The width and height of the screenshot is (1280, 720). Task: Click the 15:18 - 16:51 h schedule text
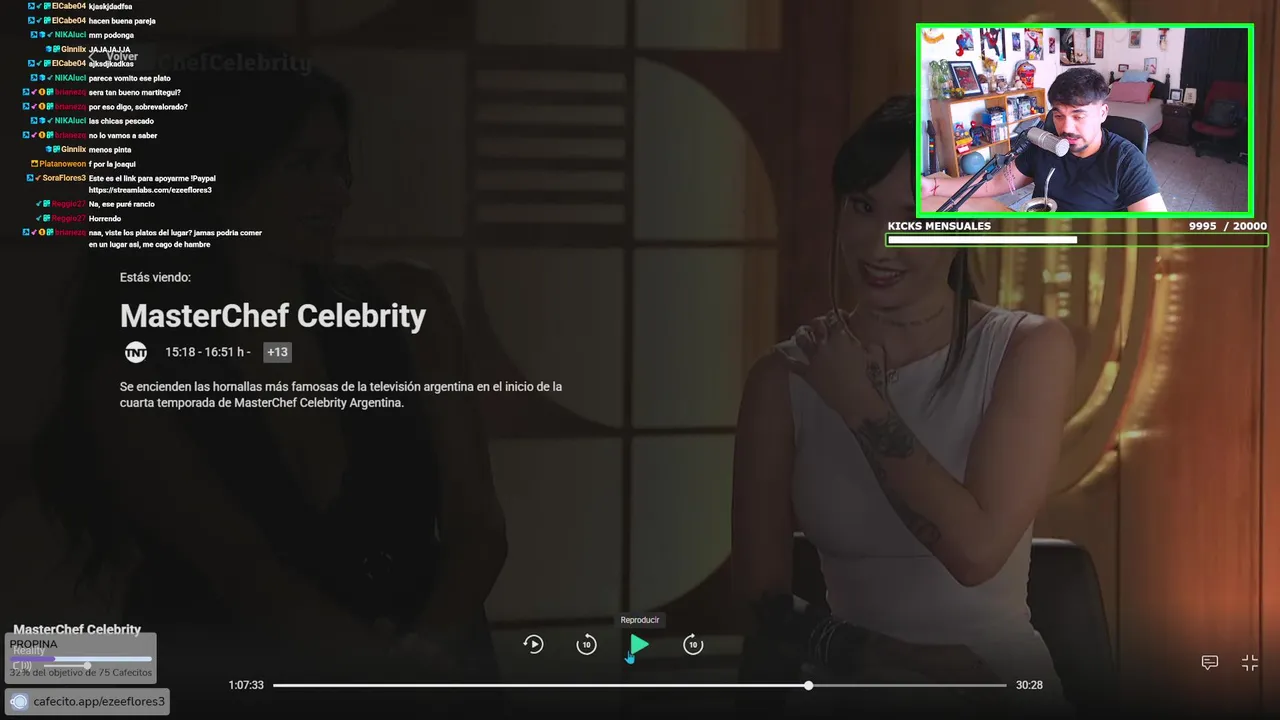point(207,352)
